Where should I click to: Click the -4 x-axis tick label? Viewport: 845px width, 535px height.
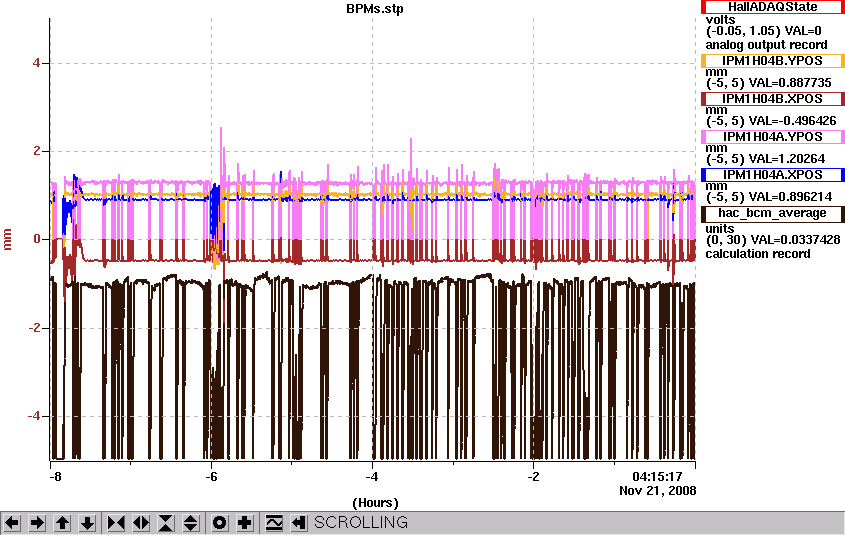pyautogui.click(x=372, y=477)
